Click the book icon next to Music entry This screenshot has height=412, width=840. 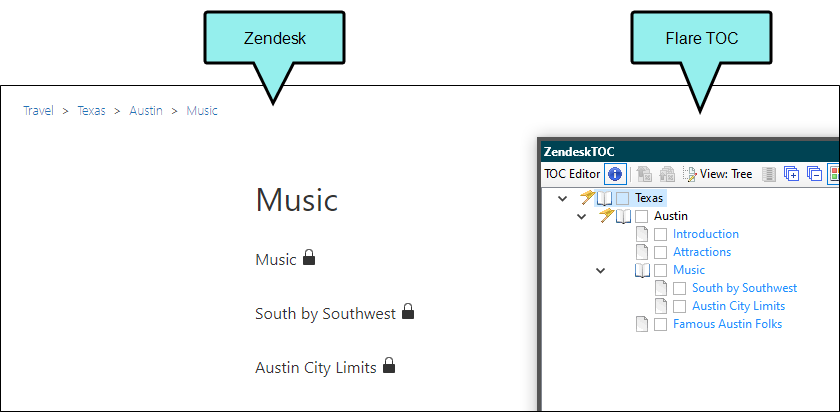click(642, 270)
